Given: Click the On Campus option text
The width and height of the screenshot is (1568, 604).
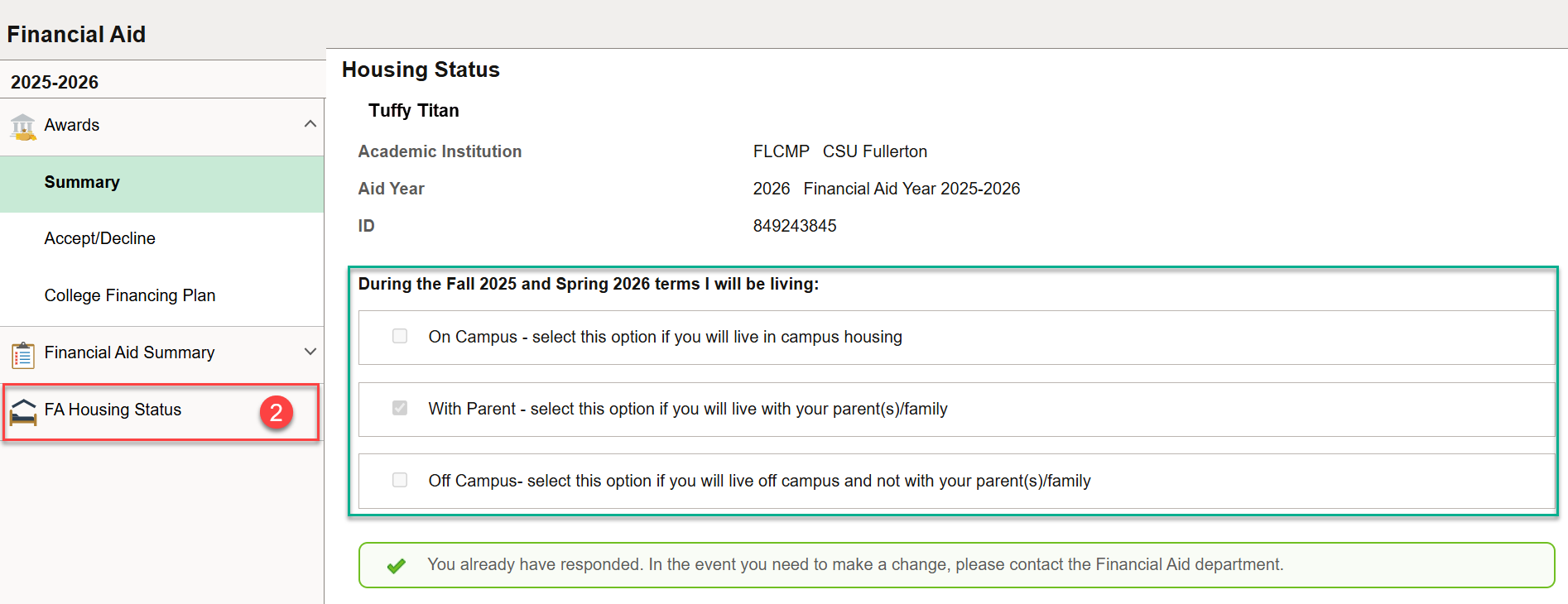Looking at the screenshot, I should [x=665, y=337].
